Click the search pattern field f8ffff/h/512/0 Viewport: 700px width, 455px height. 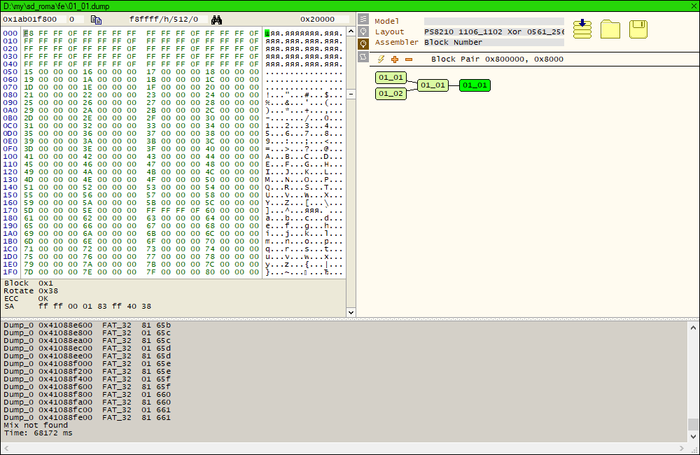163,19
